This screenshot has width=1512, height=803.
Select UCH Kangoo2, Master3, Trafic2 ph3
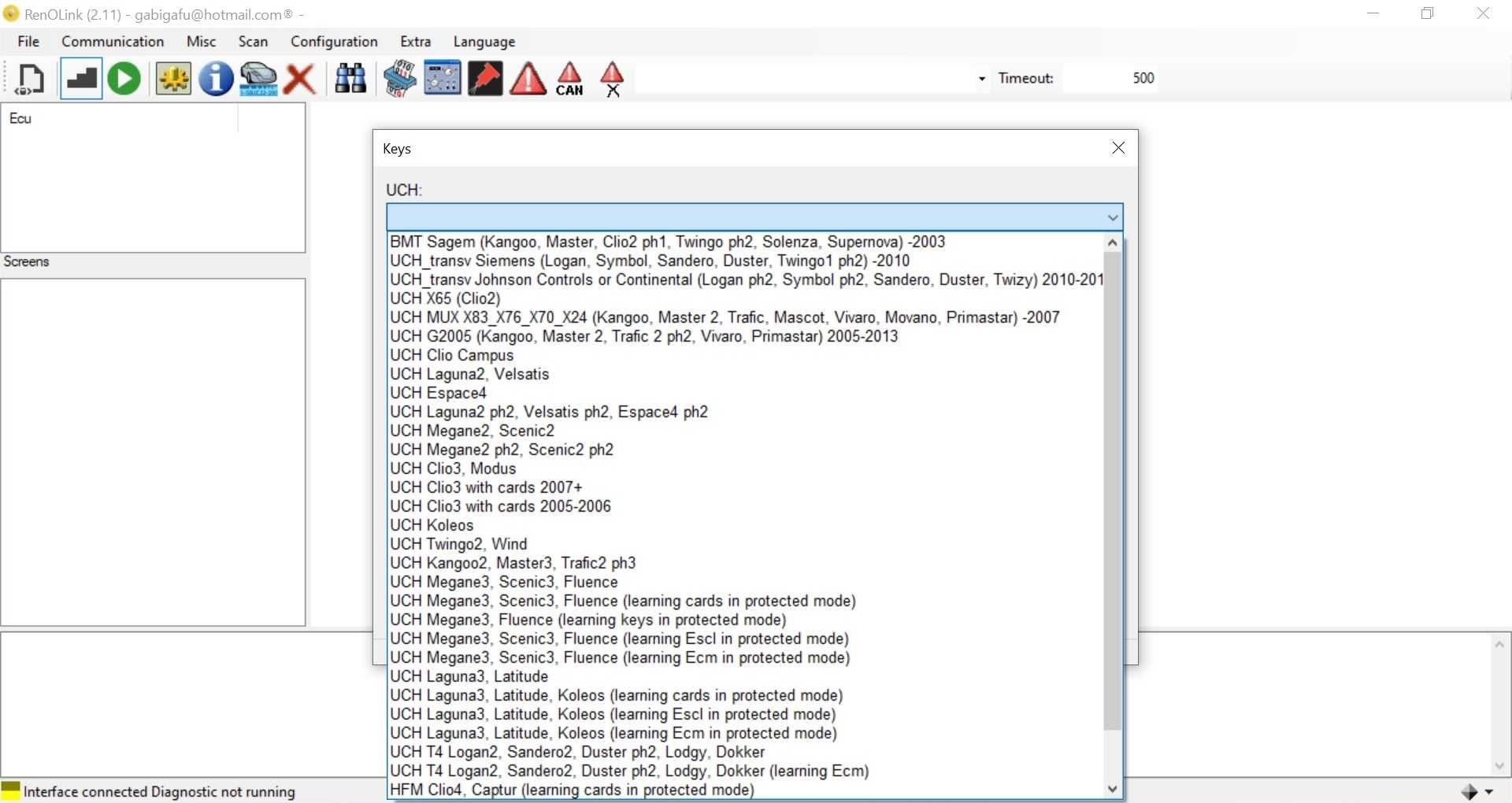(746, 563)
